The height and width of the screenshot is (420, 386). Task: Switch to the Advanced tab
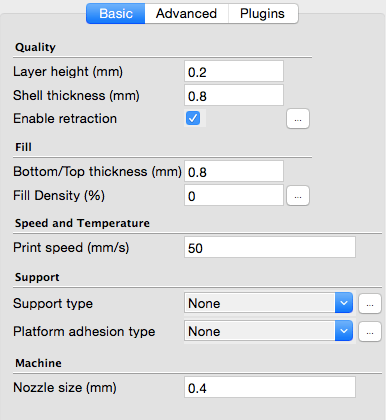pyautogui.click(x=186, y=14)
